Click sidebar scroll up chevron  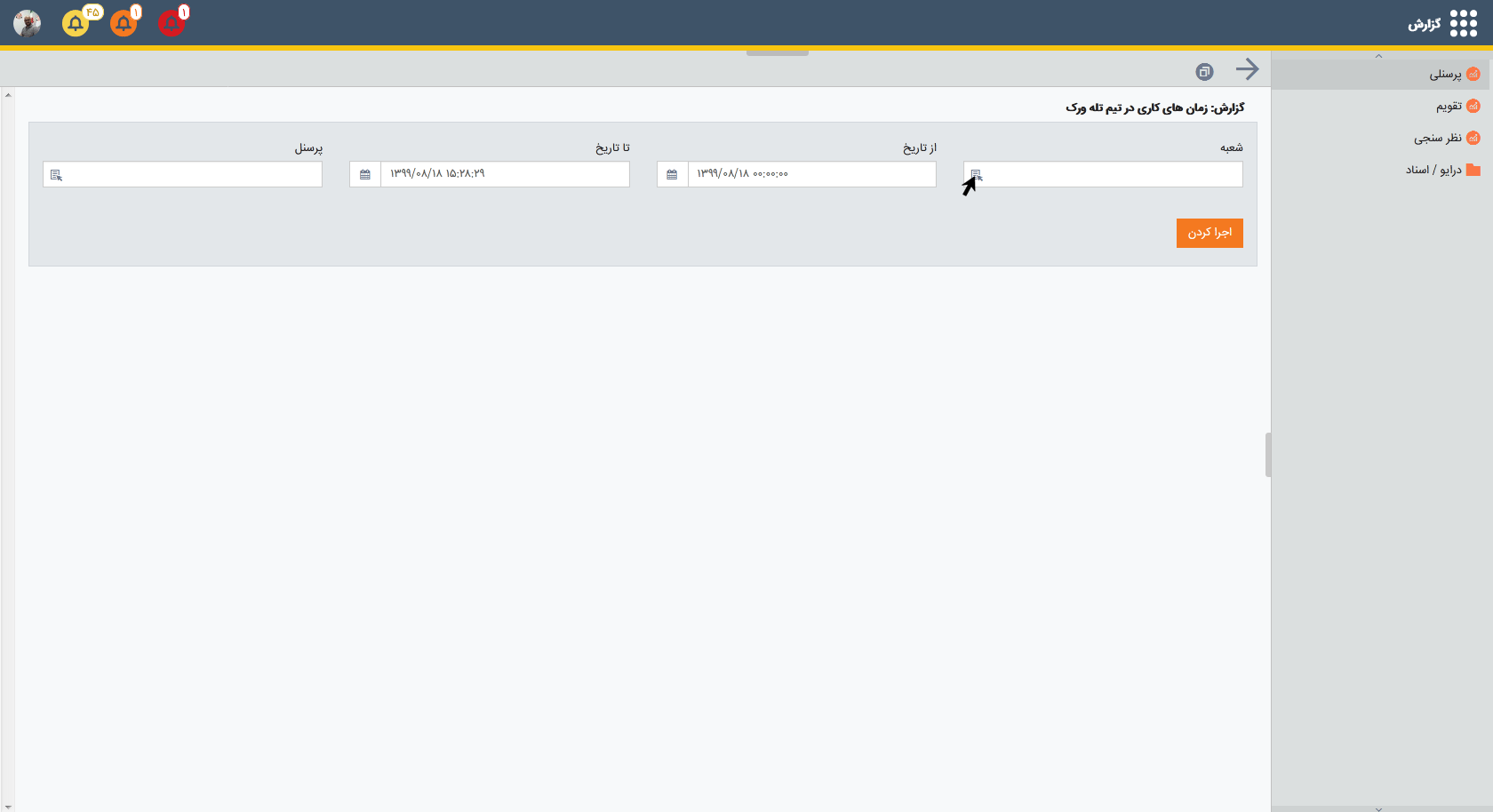pos(1378,56)
